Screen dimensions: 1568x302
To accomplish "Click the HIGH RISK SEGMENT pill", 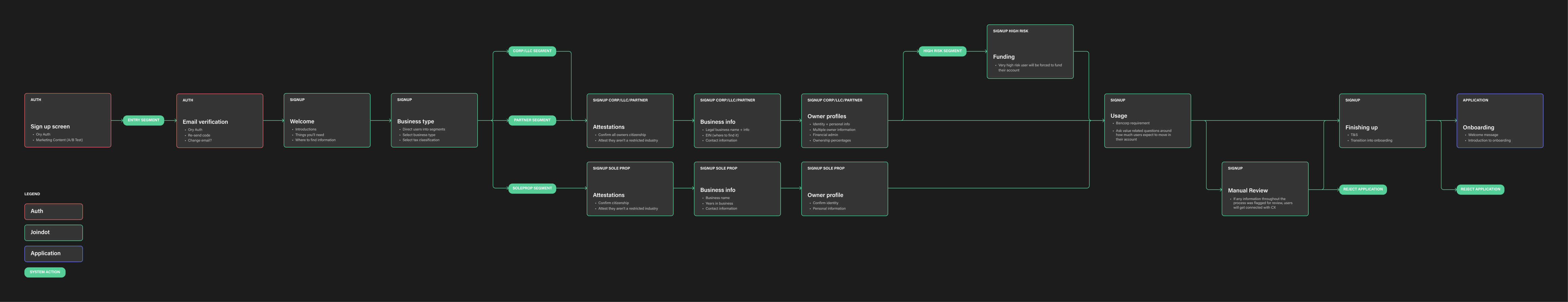I will pyautogui.click(x=942, y=51).
